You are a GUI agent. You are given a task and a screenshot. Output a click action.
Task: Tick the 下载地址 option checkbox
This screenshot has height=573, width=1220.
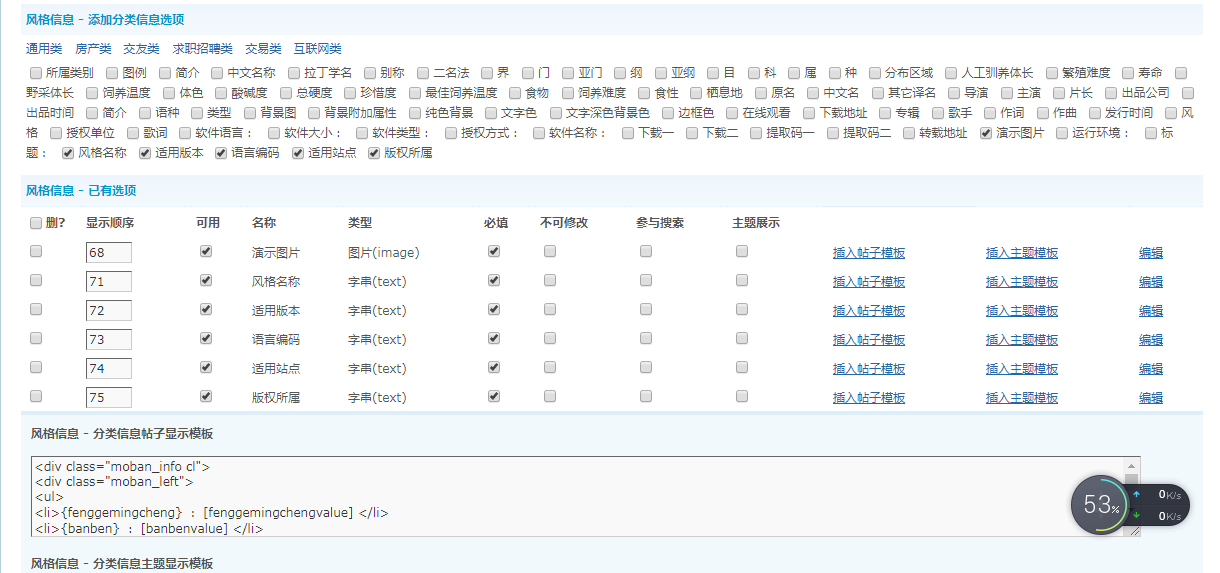click(x=810, y=113)
